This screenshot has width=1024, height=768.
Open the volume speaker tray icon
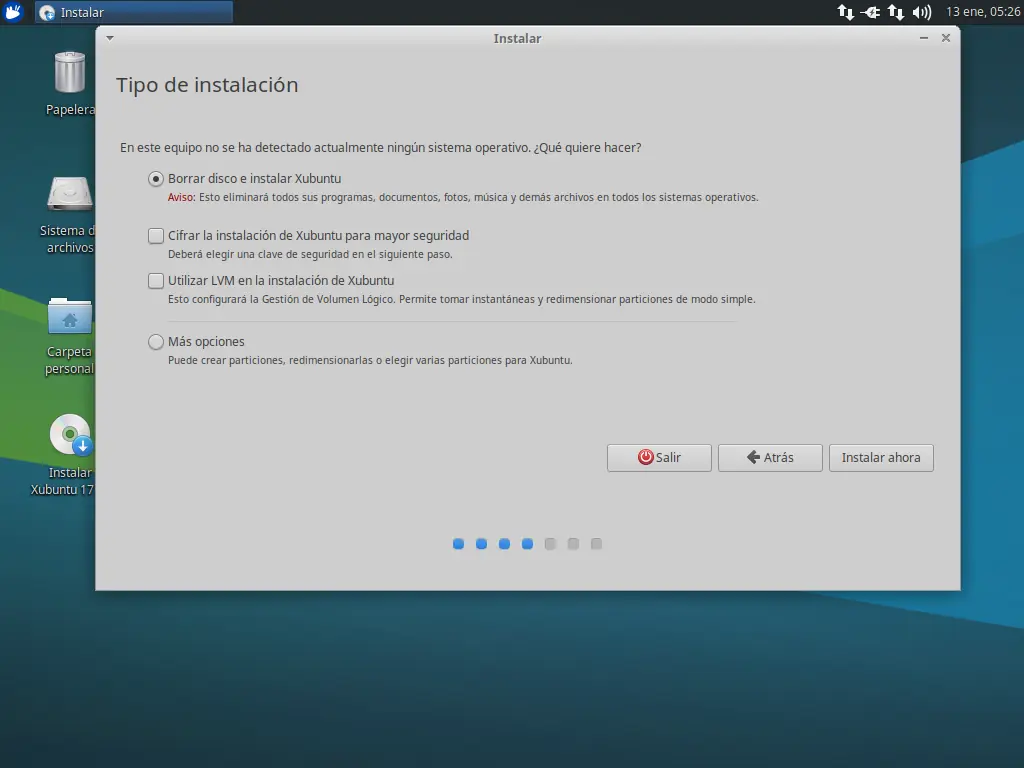[921, 12]
